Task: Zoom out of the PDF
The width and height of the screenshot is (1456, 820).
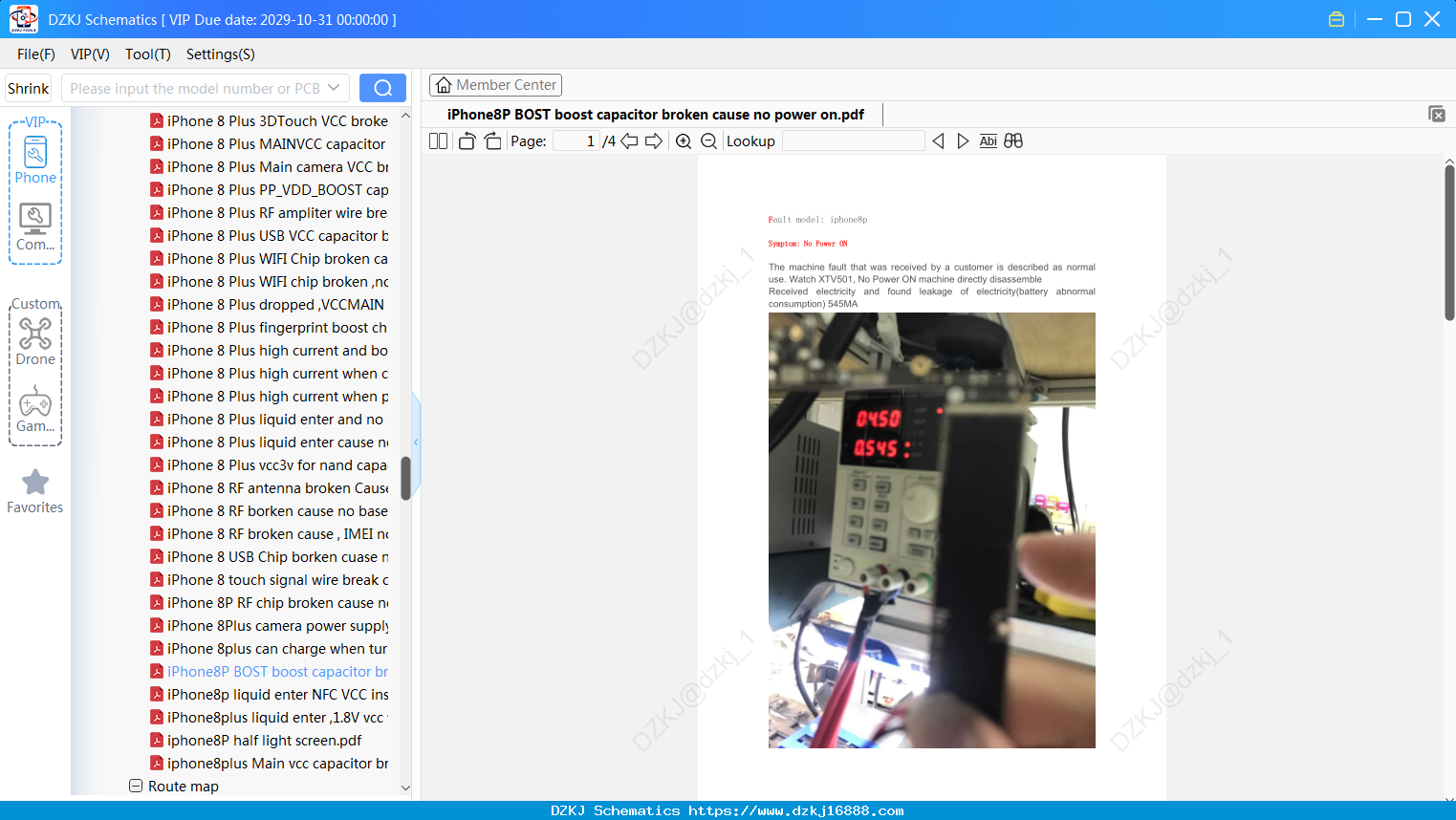Action: (x=708, y=141)
